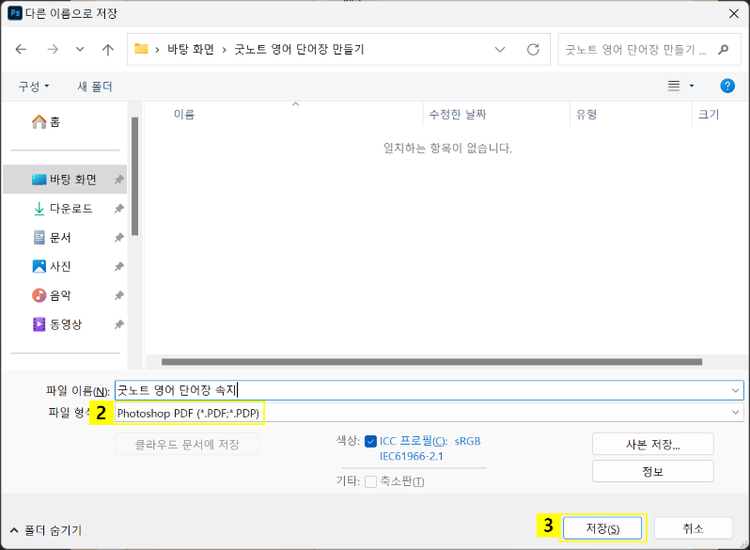Click the pin icon next to 음악
Screen dimensions: 750x550
coord(119,296)
